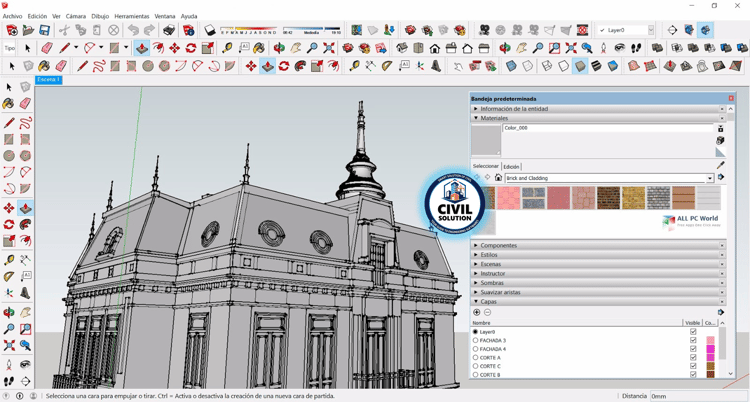Expand the Información de la entidad panel

pyautogui.click(x=598, y=109)
